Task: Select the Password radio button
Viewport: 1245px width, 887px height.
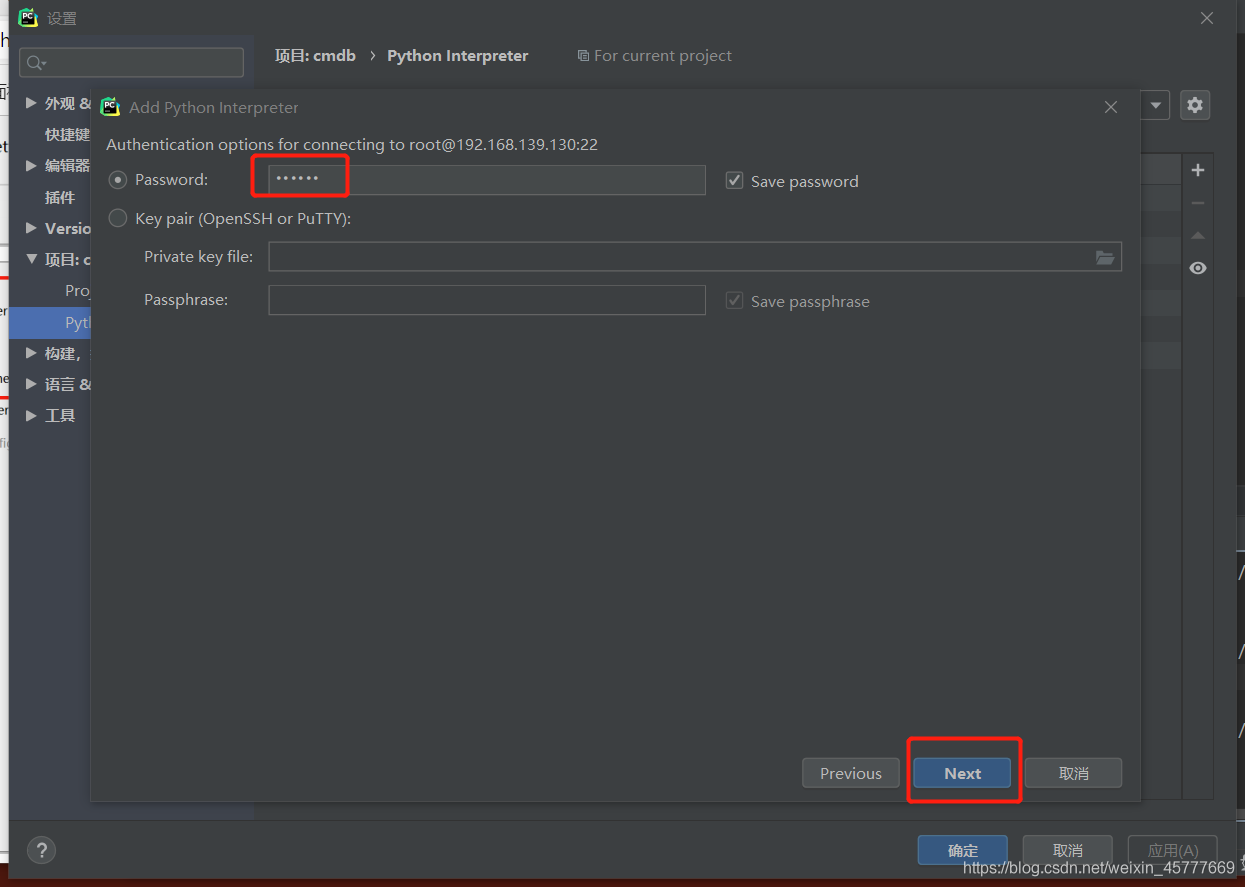Action: 118,180
